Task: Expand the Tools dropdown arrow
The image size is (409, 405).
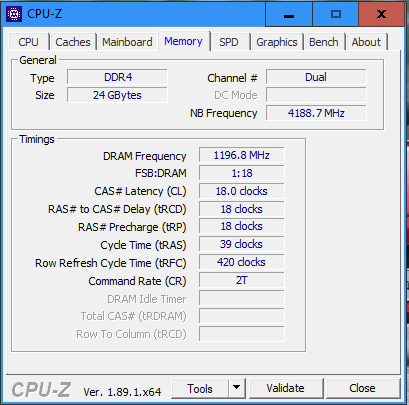Action: 237,388
